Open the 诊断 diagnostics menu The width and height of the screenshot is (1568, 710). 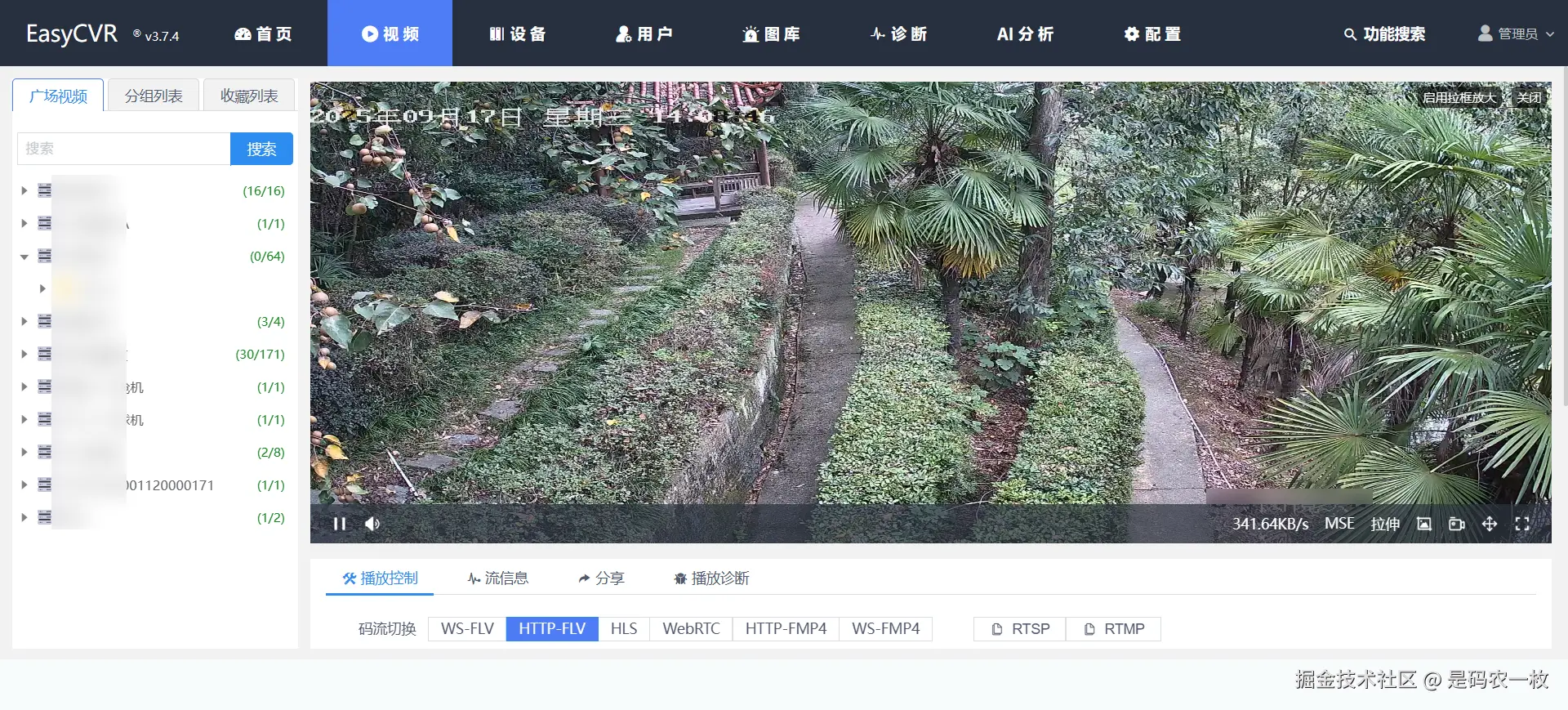[898, 33]
